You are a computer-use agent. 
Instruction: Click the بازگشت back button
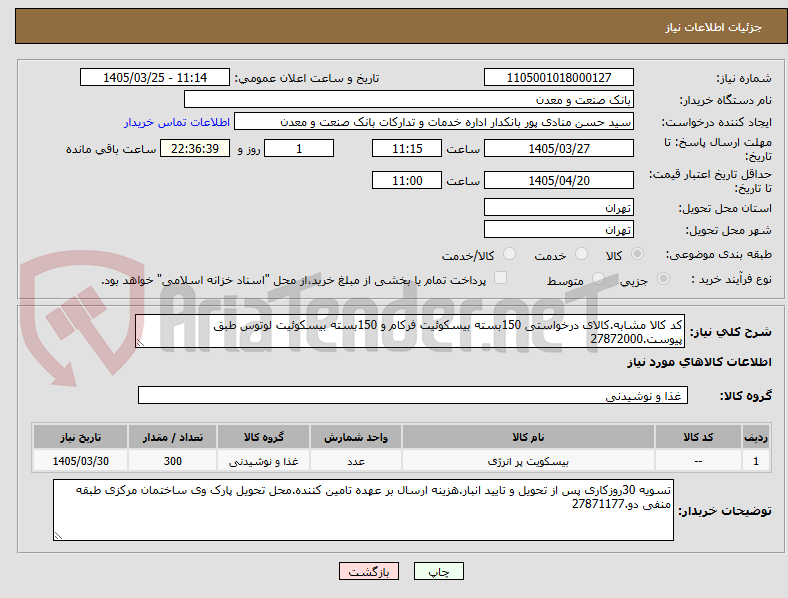pos(369,571)
